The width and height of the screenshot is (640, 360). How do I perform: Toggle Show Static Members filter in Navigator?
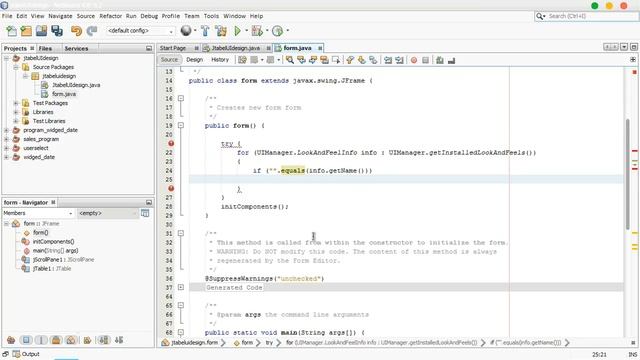pyautogui.click(x=41, y=340)
